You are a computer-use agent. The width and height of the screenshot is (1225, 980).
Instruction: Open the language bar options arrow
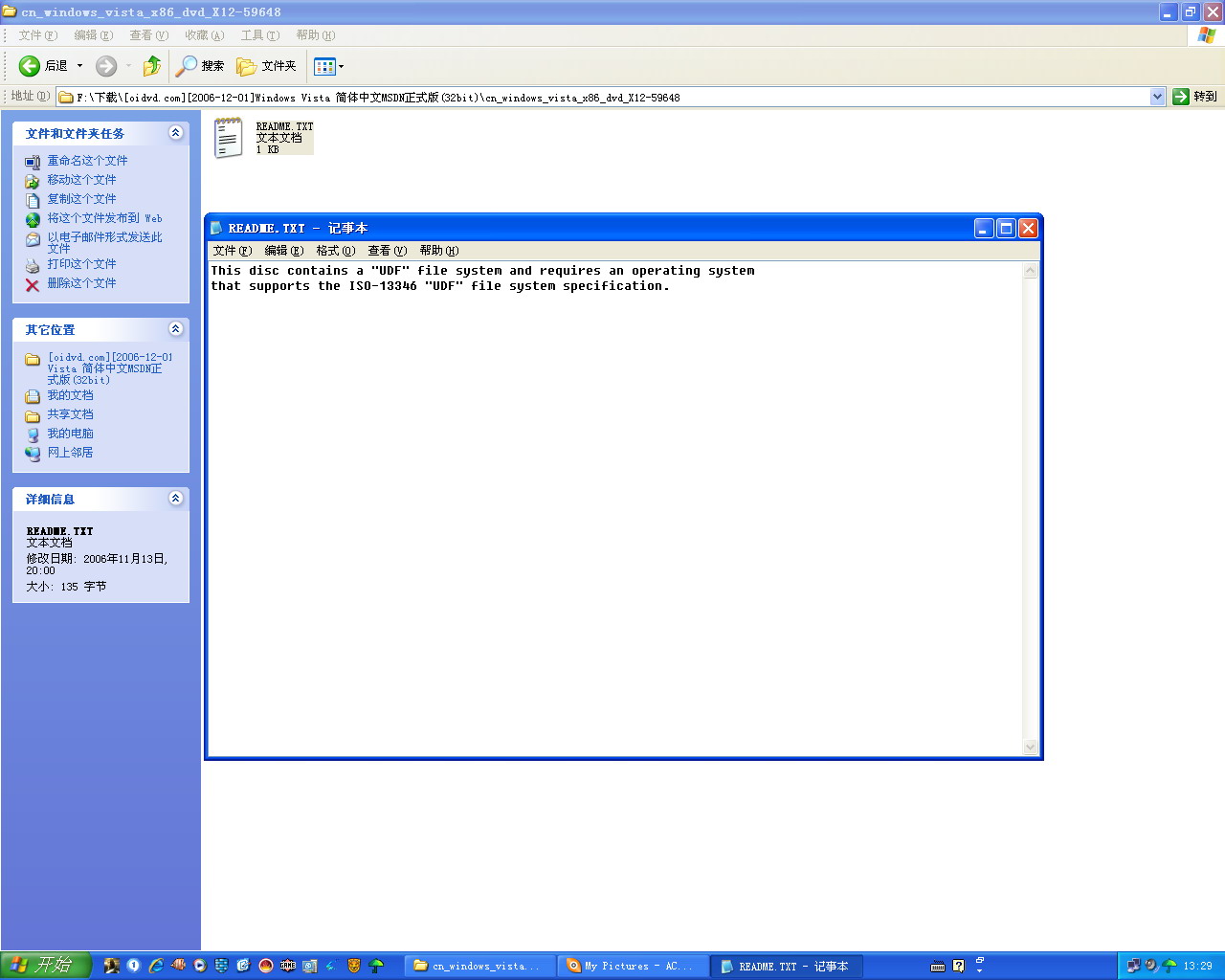[979, 971]
